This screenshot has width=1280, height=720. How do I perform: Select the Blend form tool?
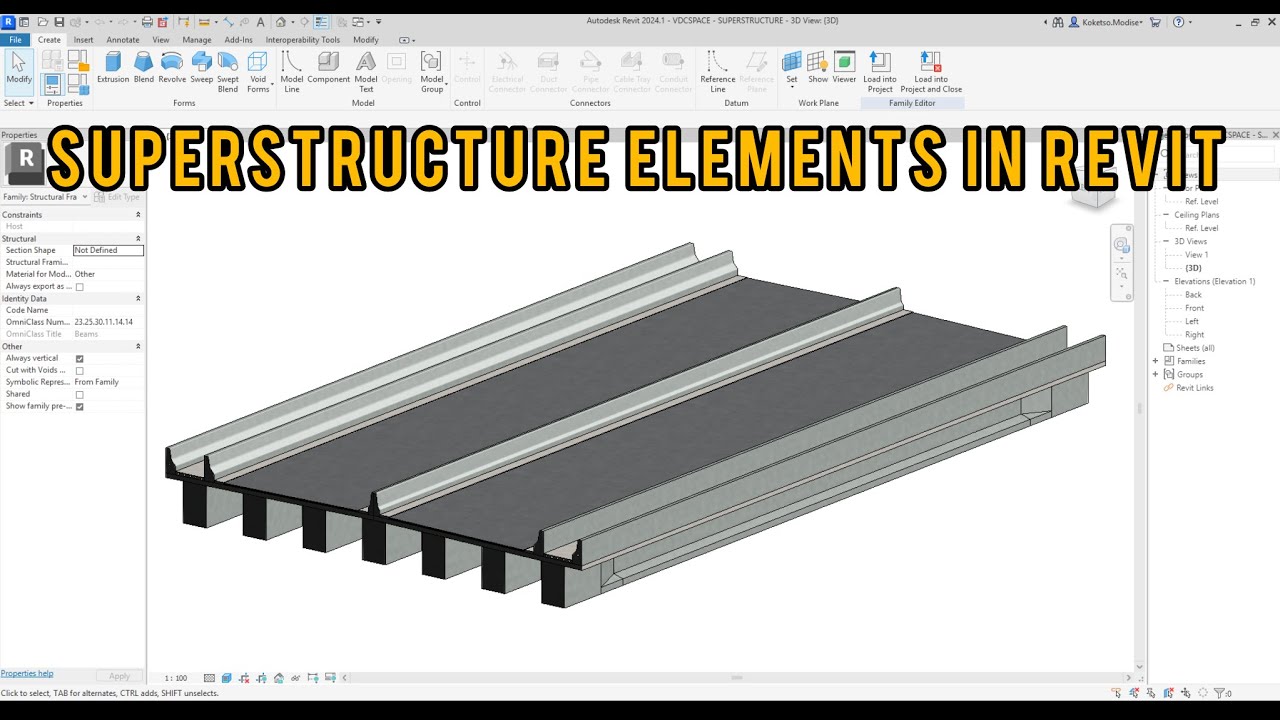(144, 68)
